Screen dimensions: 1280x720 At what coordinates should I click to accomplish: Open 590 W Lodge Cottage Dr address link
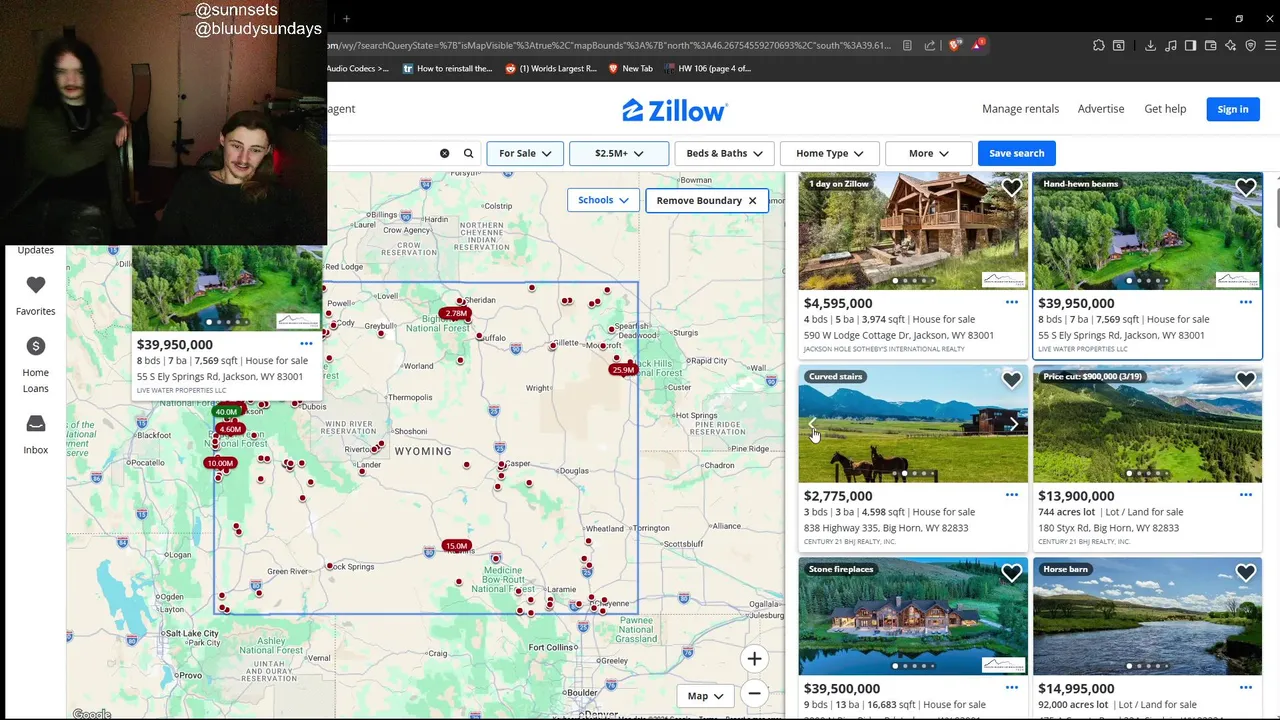coord(899,335)
